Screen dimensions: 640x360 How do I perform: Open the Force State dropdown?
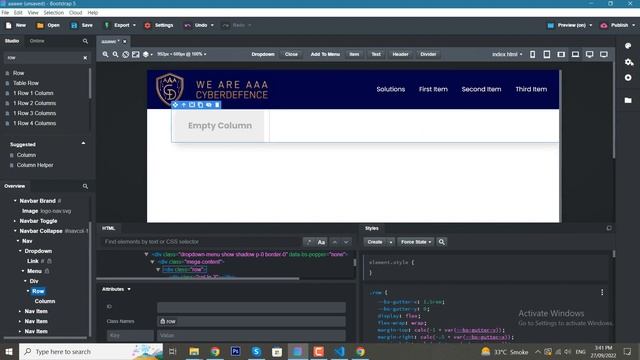coord(416,242)
